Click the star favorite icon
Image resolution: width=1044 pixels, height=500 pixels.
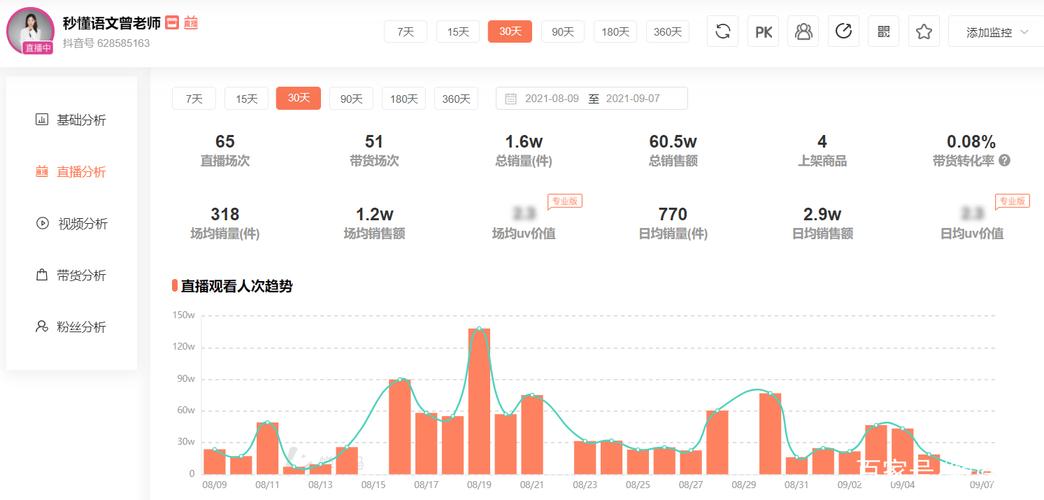tap(923, 31)
